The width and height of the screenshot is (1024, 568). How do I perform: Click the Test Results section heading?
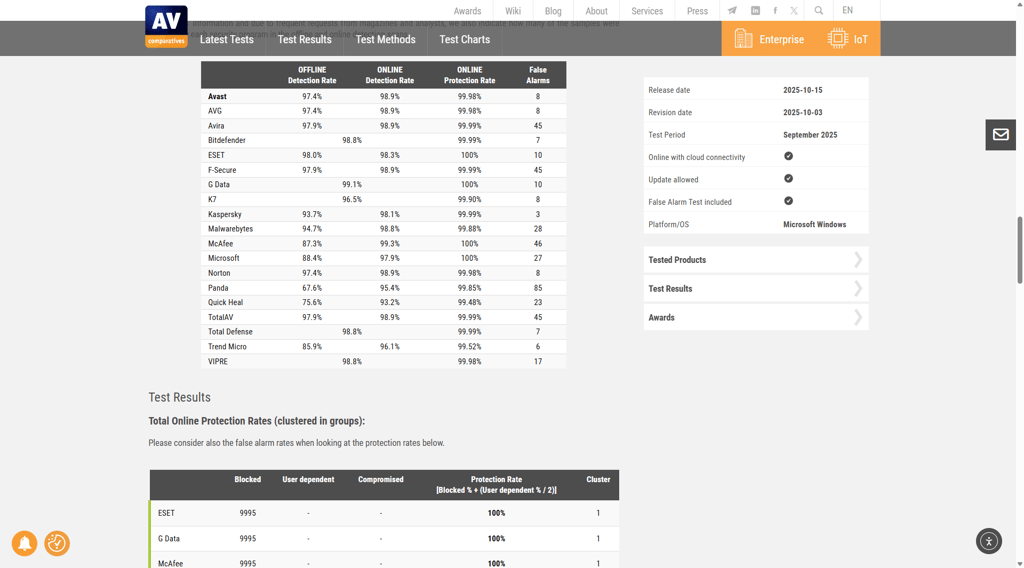coord(180,397)
